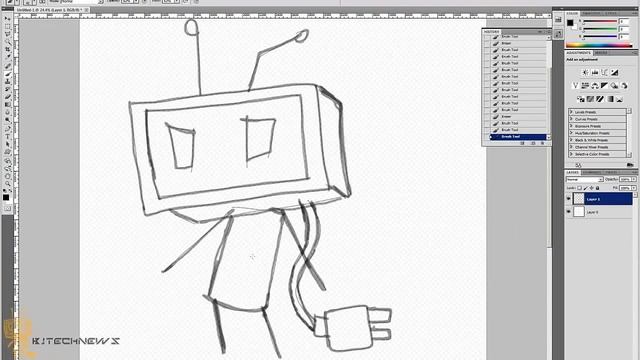
Task: Add an Invert adjustment
Action: tap(581, 99)
